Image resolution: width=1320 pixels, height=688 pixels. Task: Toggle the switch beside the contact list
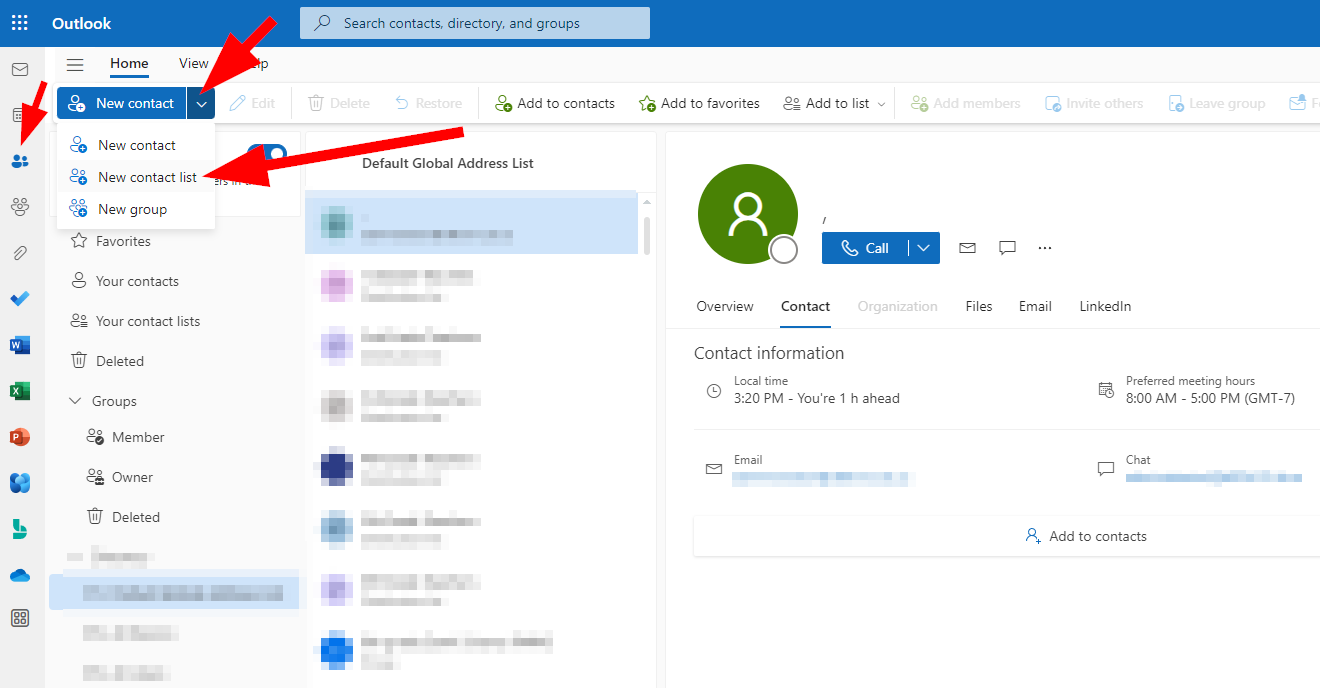click(x=267, y=154)
